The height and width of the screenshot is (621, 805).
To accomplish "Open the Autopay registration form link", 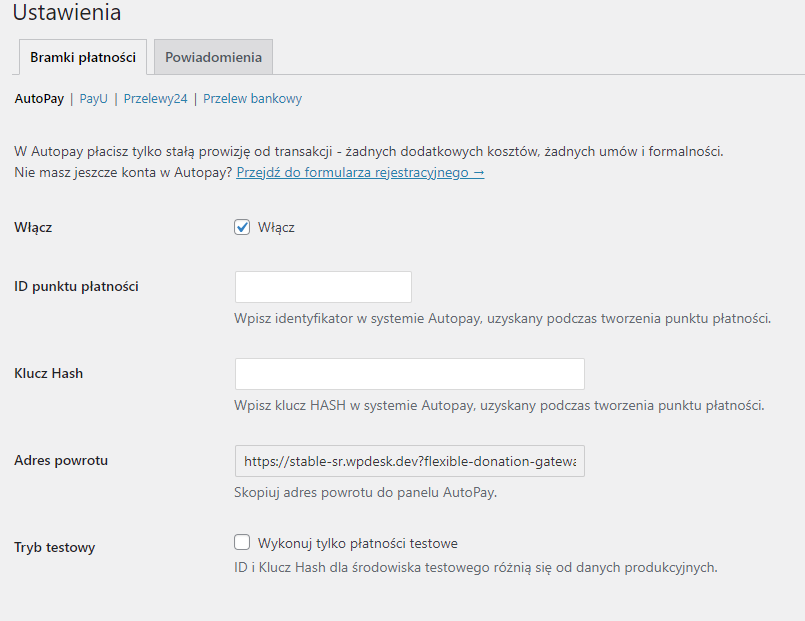I will pos(360,172).
